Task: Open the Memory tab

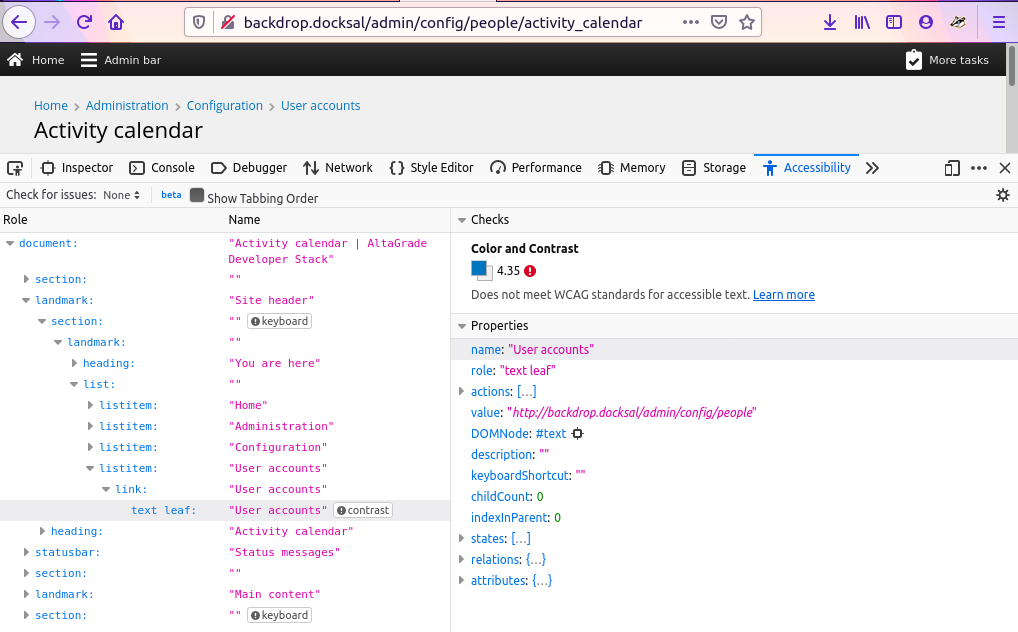Action: 632,168
